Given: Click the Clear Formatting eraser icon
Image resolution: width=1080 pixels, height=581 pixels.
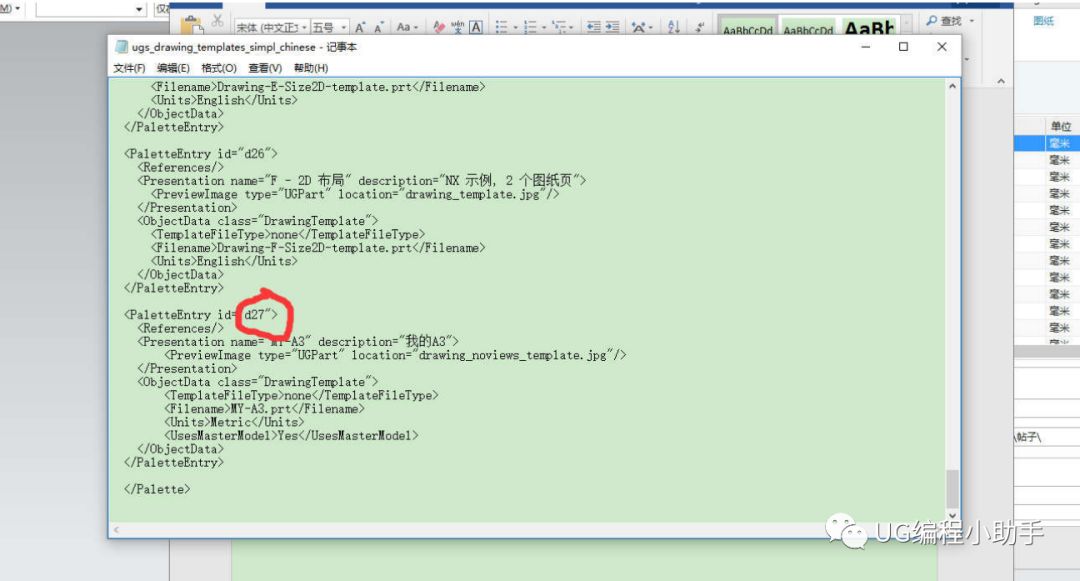Looking at the screenshot, I should click(x=439, y=28).
